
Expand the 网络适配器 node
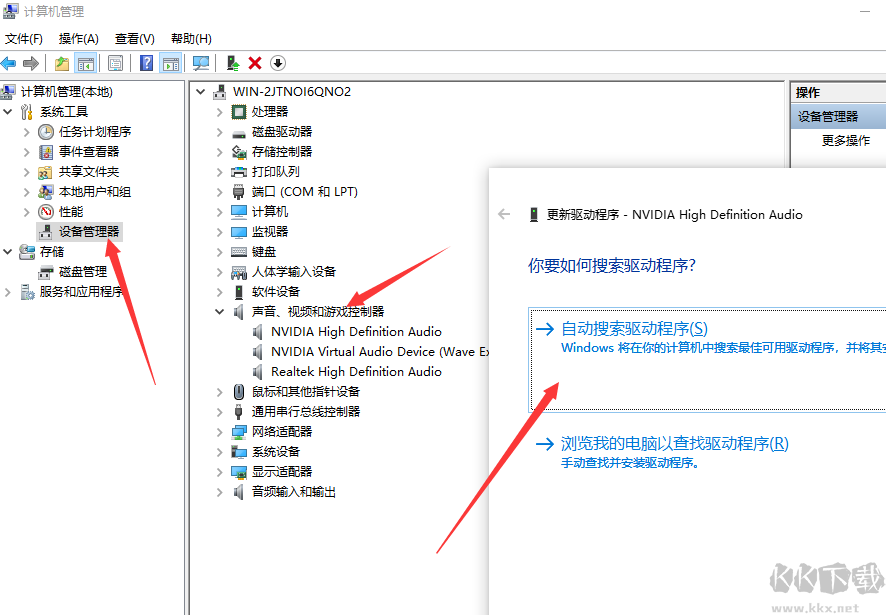point(218,431)
